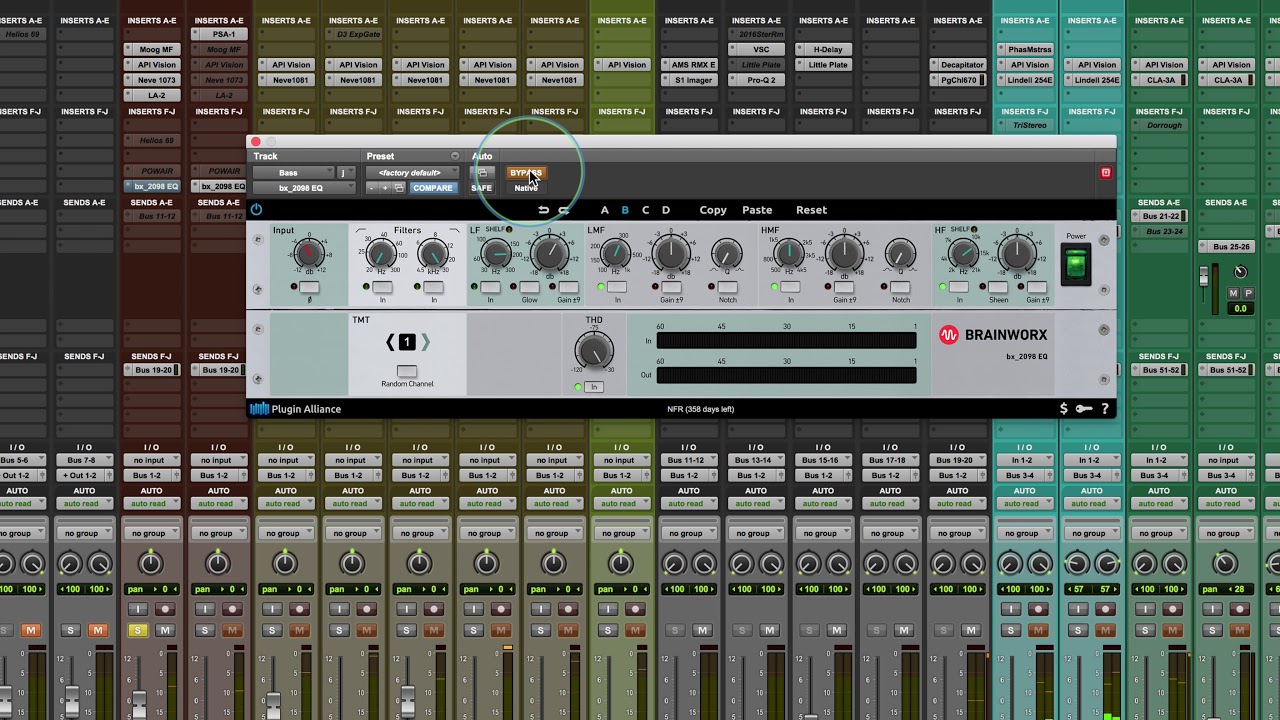Open the bx_2098 EQ plugin selector

(303, 188)
